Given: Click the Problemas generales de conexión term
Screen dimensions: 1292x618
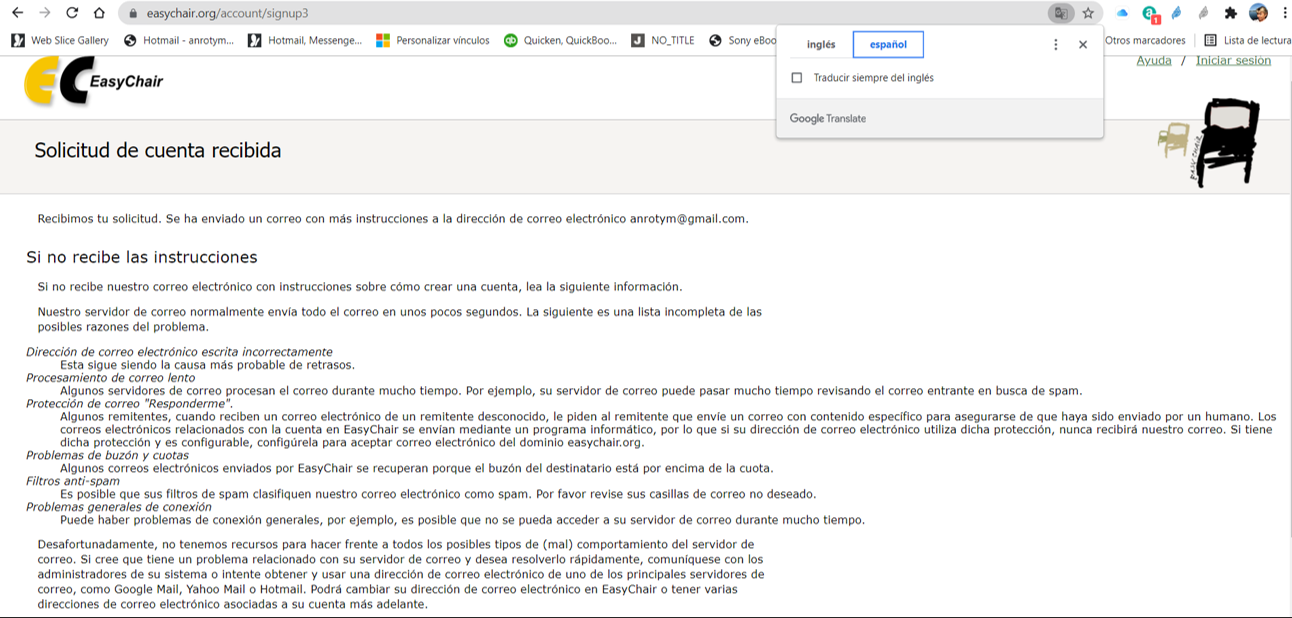Looking at the screenshot, I should 119,507.
